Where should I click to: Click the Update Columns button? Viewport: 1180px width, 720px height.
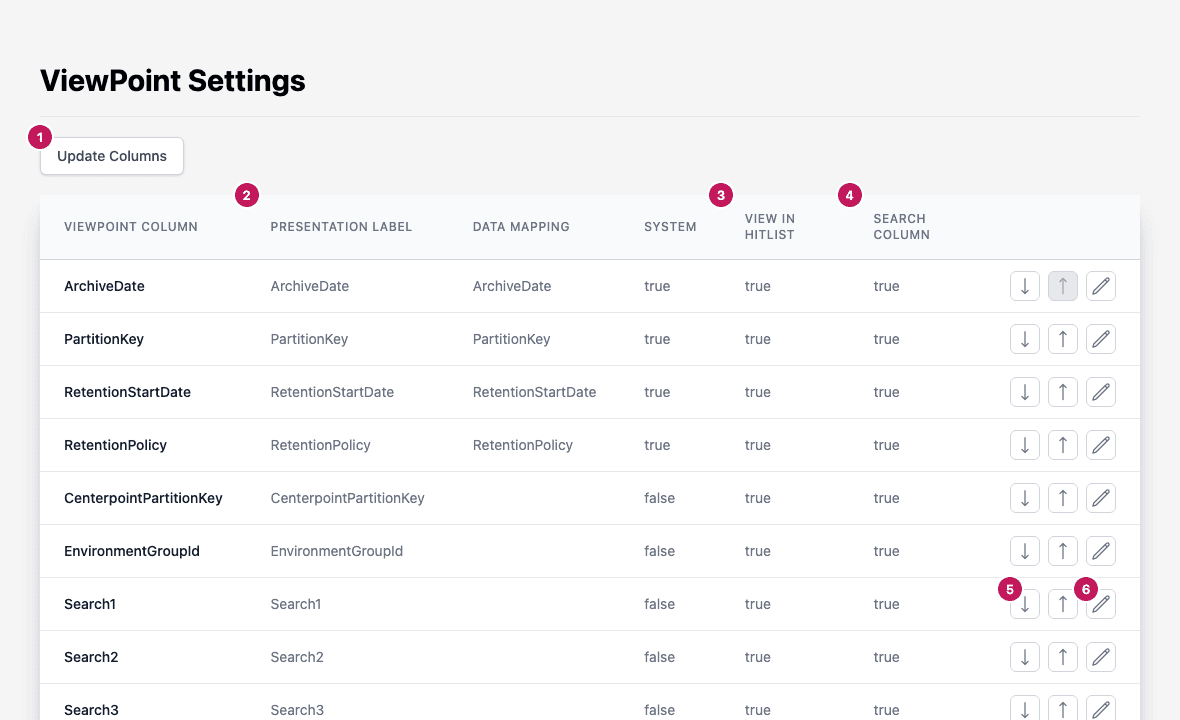click(111, 156)
